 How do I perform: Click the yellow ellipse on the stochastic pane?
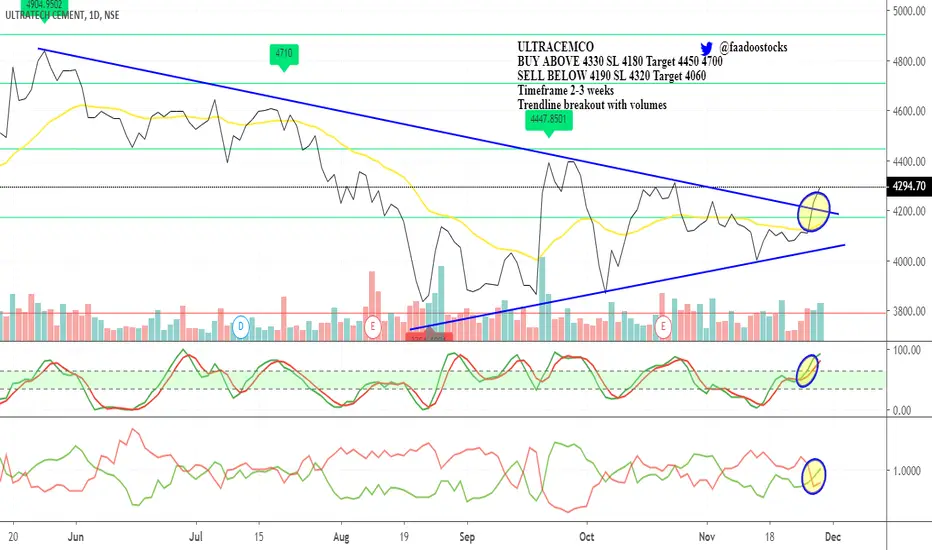coord(807,370)
